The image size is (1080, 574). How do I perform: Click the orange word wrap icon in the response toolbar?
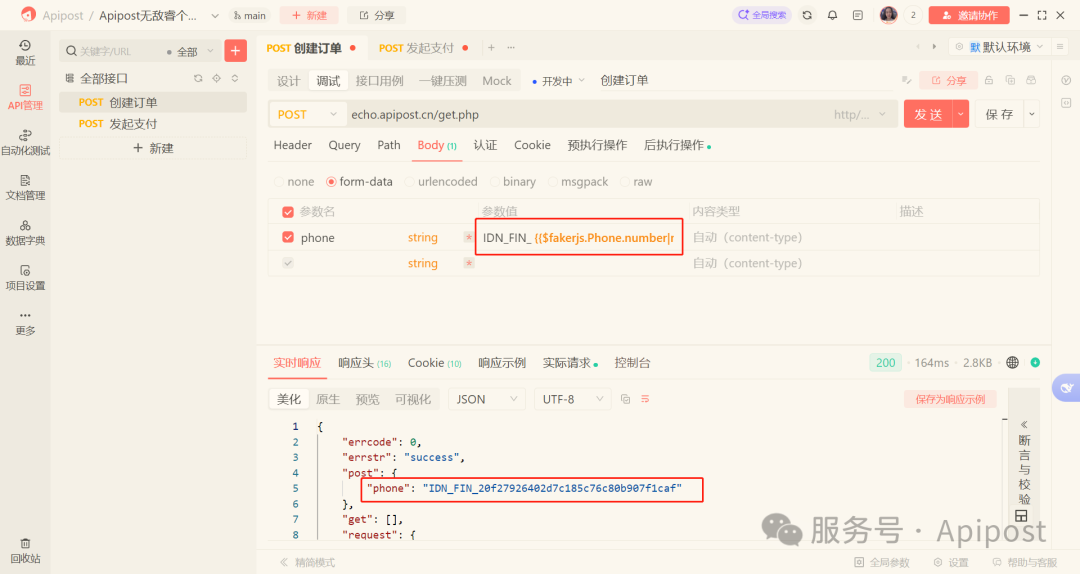click(x=645, y=399)
